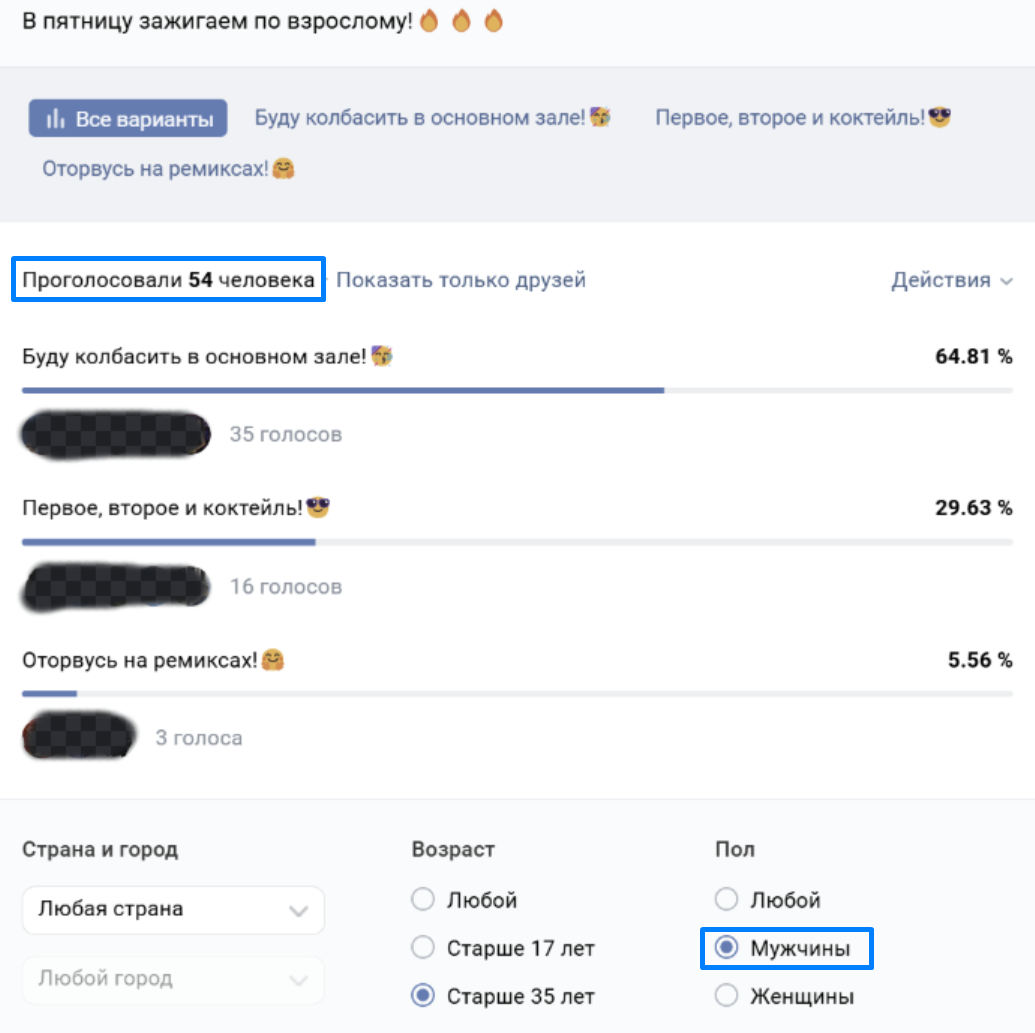Click the hugging emoji in the Оторвусь filter tab
1035x1033 pixels.
point(284,169)
